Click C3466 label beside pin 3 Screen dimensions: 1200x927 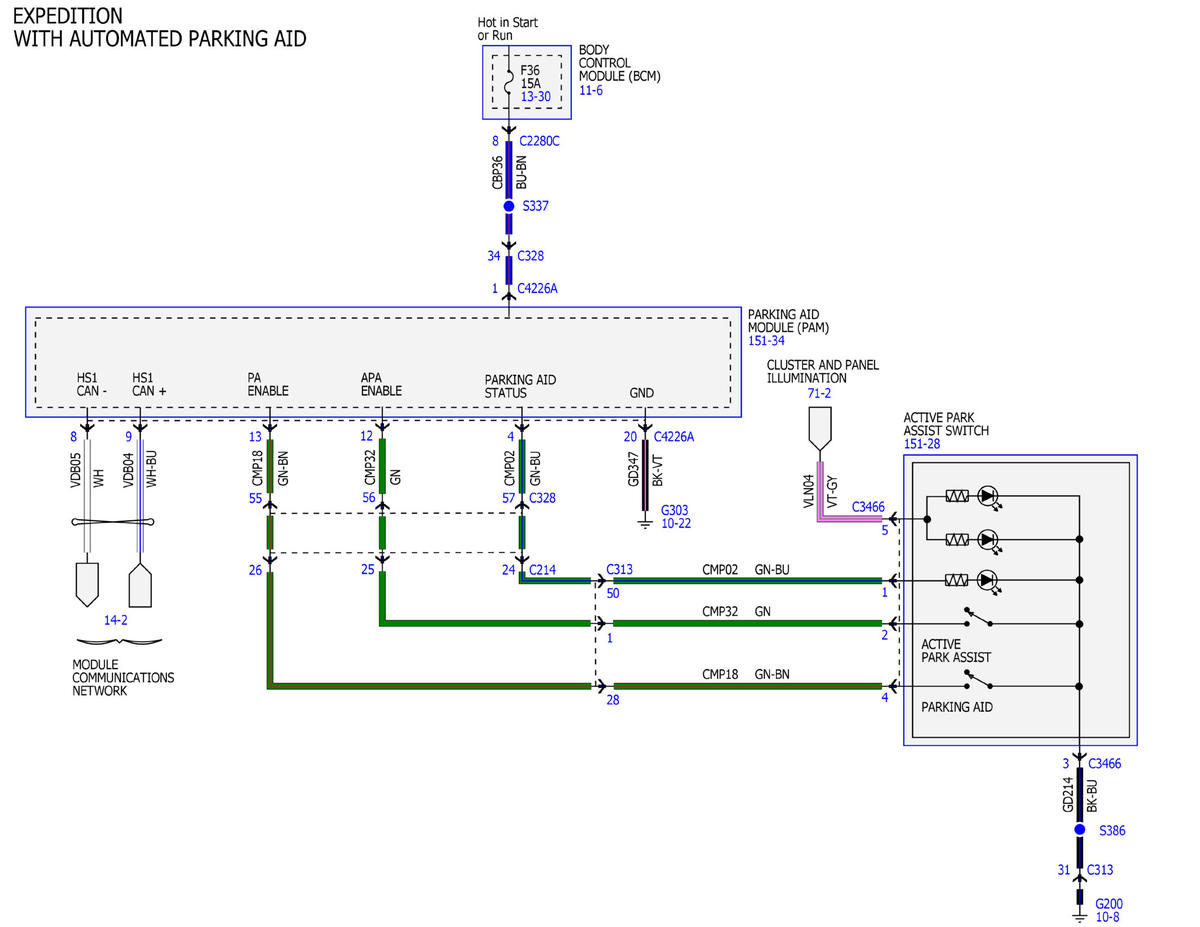pos(1105,763)
